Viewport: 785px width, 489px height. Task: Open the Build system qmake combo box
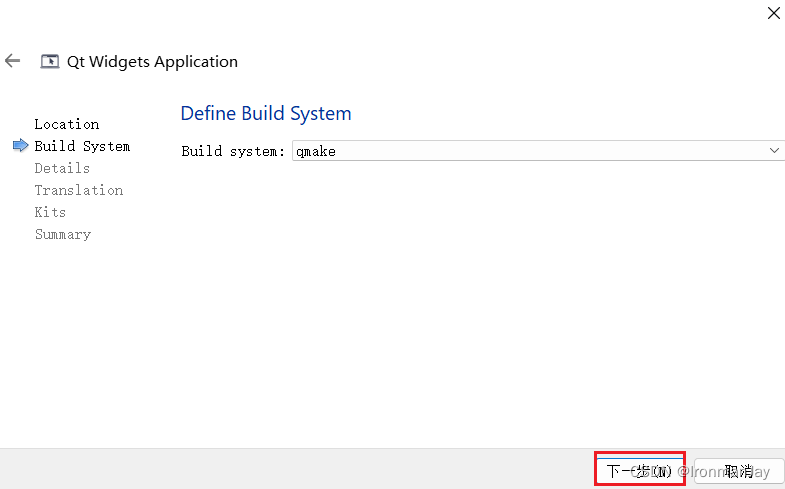[x=538, y=151]
